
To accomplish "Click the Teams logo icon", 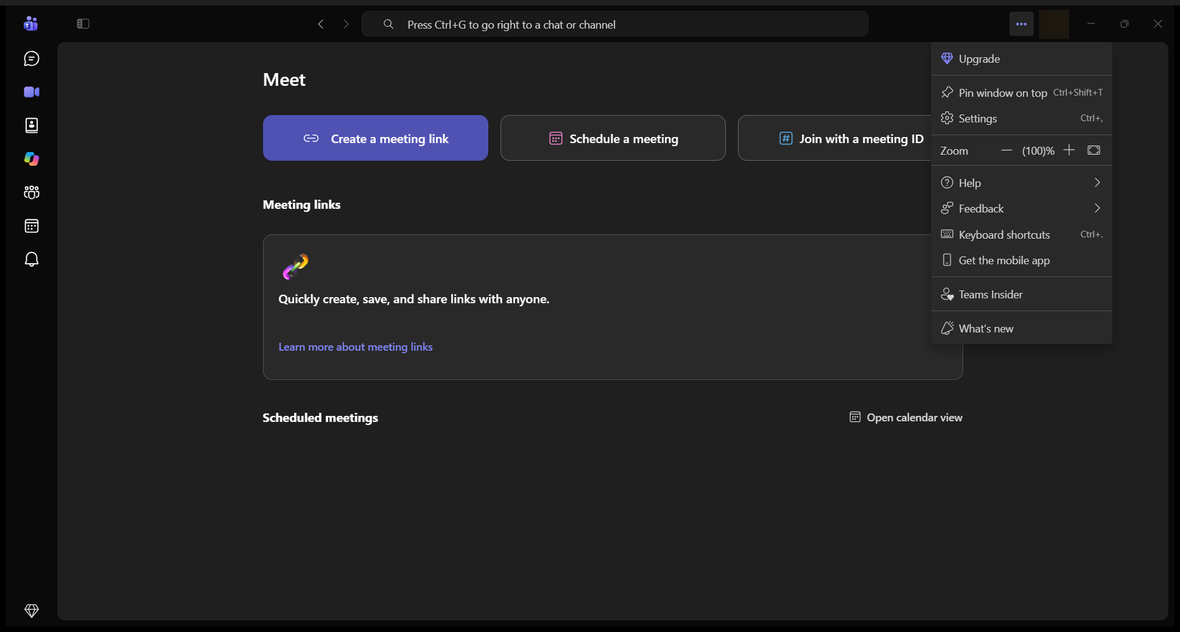I will [x=31, y=23].
